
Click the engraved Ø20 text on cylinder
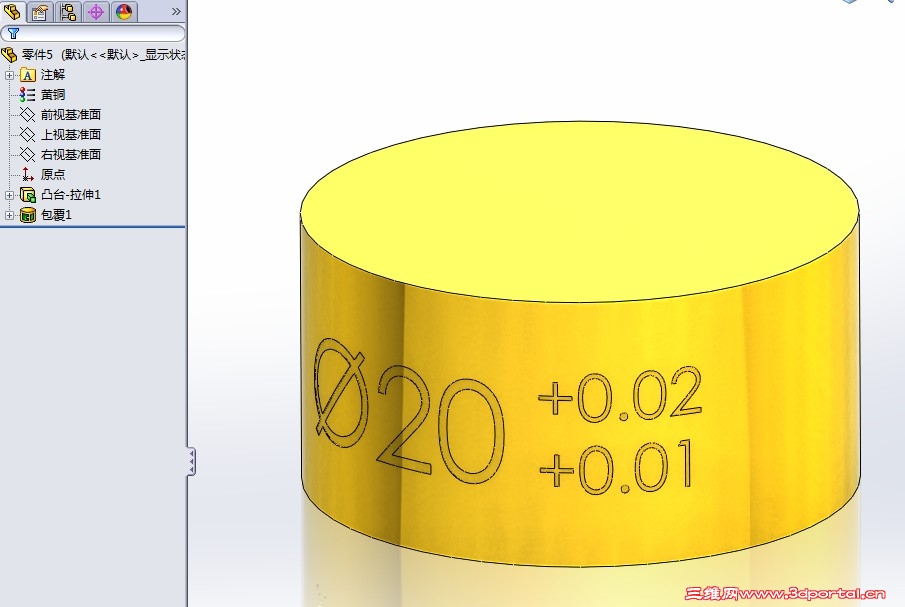click(x=409, y=413)
